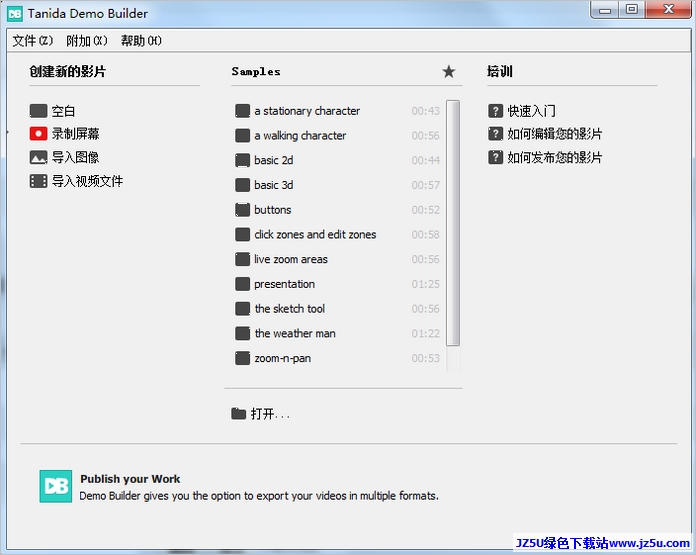Open the 如何编辑您的影片 tutorial
Viewport: 696px width, 555px height.
click(x=555, y=134)
